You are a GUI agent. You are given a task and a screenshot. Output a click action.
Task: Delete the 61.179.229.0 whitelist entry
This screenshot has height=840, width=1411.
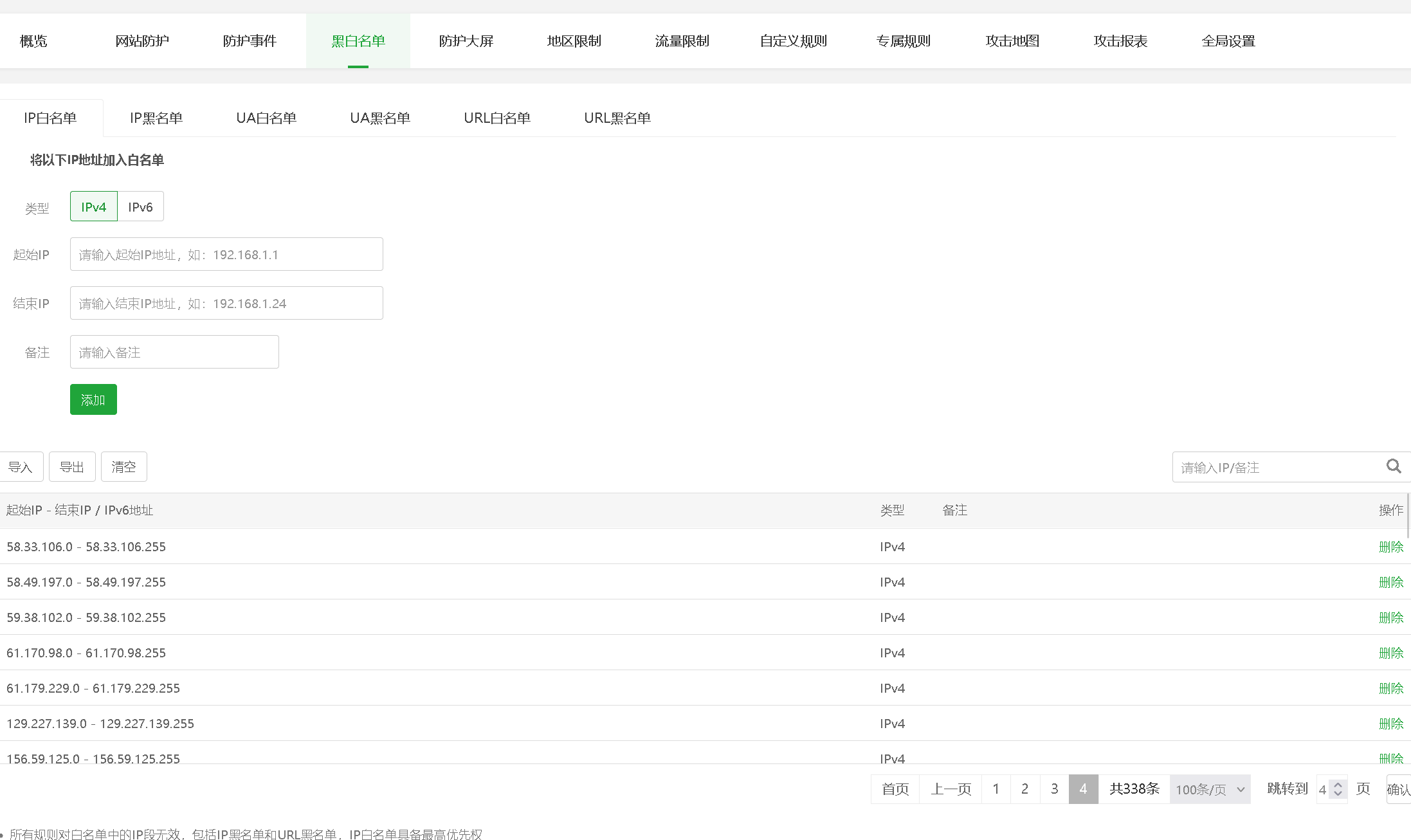click(1391, 688)
